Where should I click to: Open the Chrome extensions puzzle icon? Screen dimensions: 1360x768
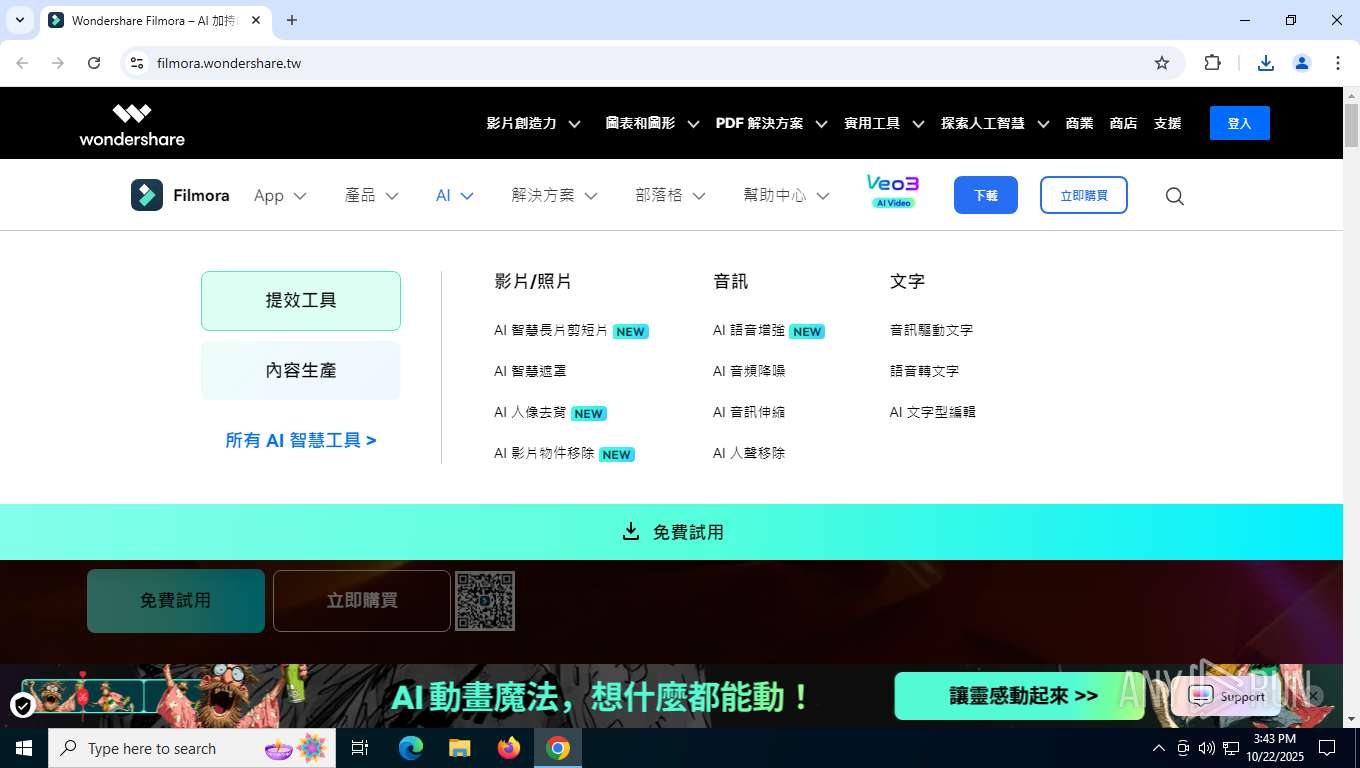coord(1213,63)
